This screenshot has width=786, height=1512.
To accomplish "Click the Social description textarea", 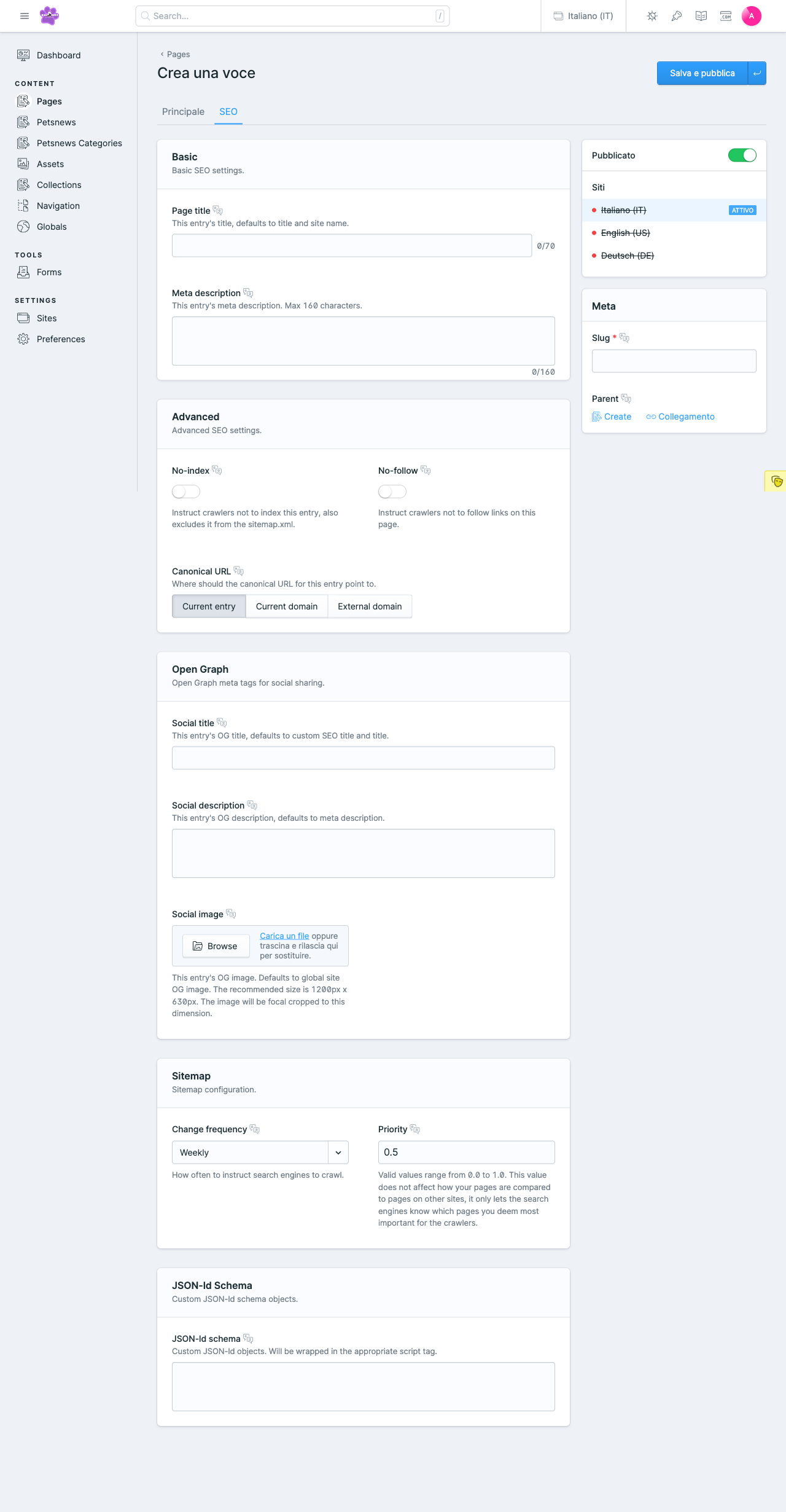I will pos(364,853).
